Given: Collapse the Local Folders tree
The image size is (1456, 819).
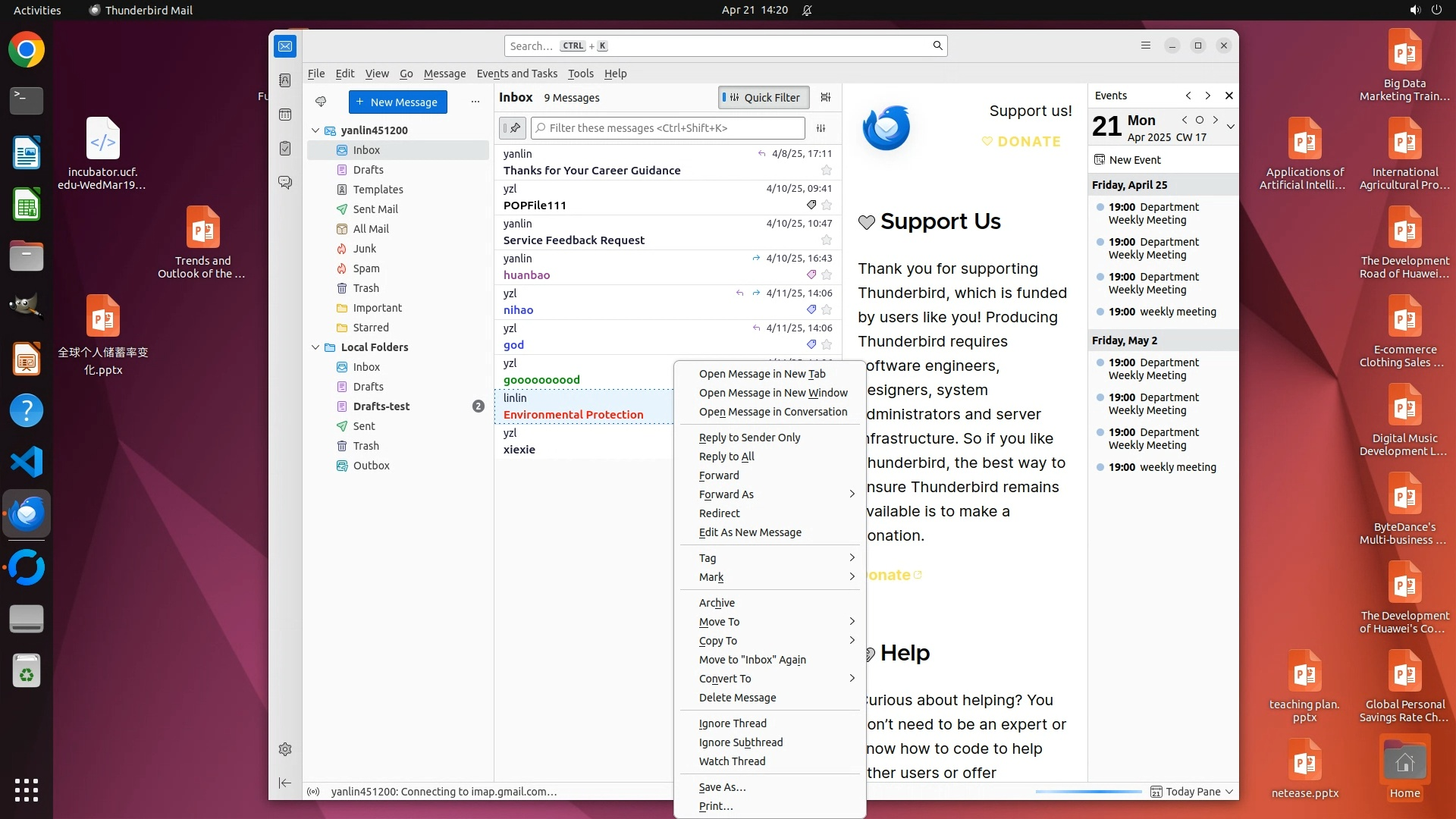Looking at the screenshot, I should point(315,347).
